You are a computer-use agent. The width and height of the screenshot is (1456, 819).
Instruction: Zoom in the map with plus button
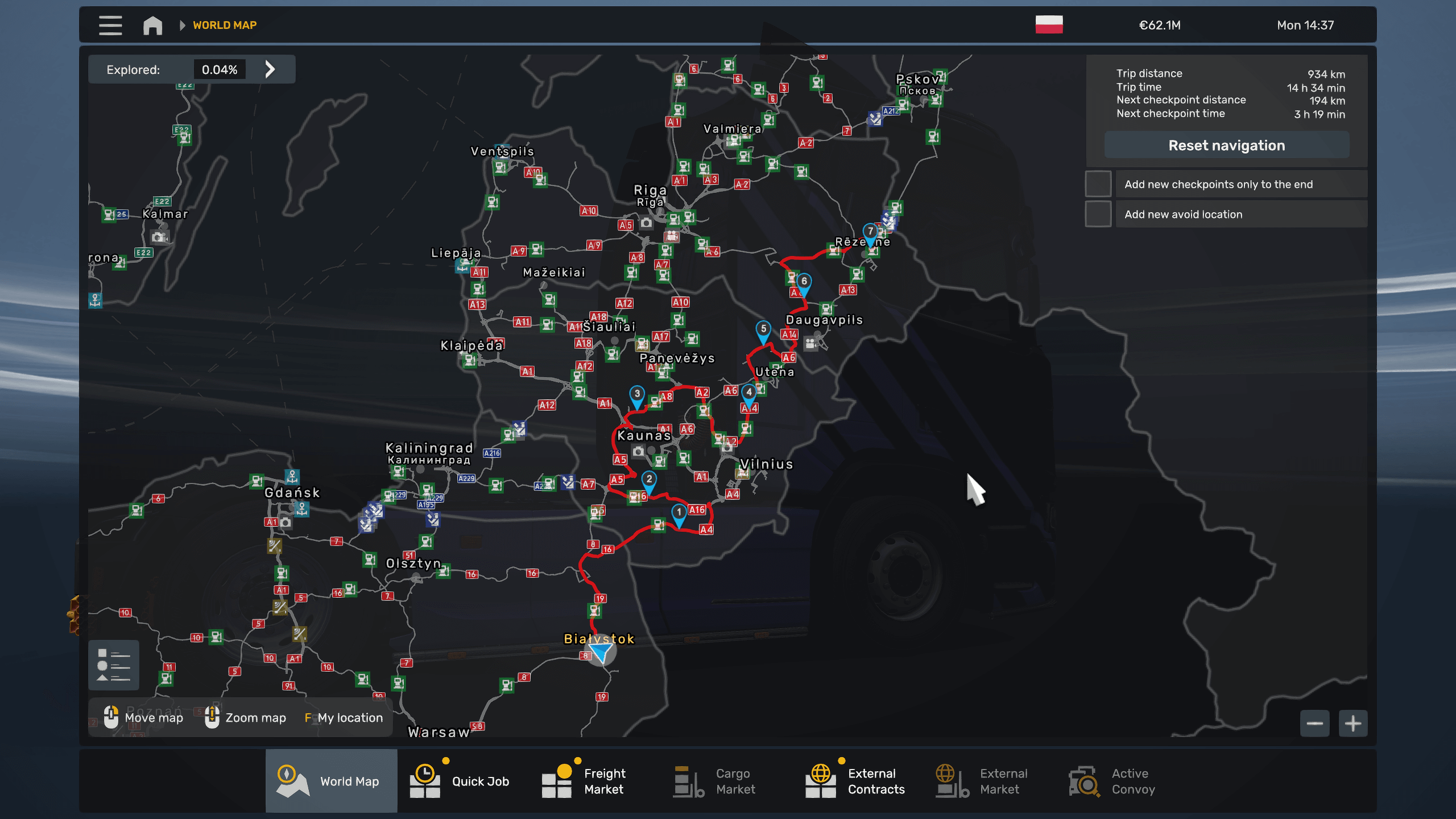point(1353,723)
